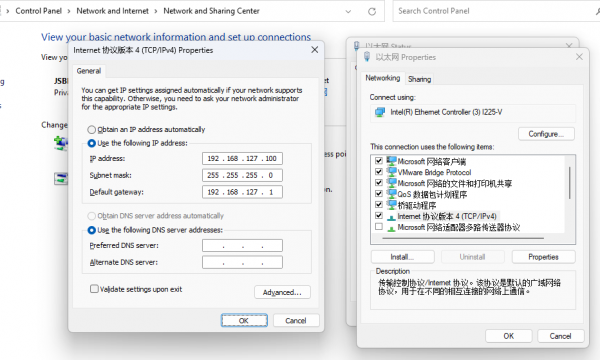Check Microsoft 网络适配器多路传送器协议 checkbox
This screenshot has width=600, height=360.
[x=379, y=227]
